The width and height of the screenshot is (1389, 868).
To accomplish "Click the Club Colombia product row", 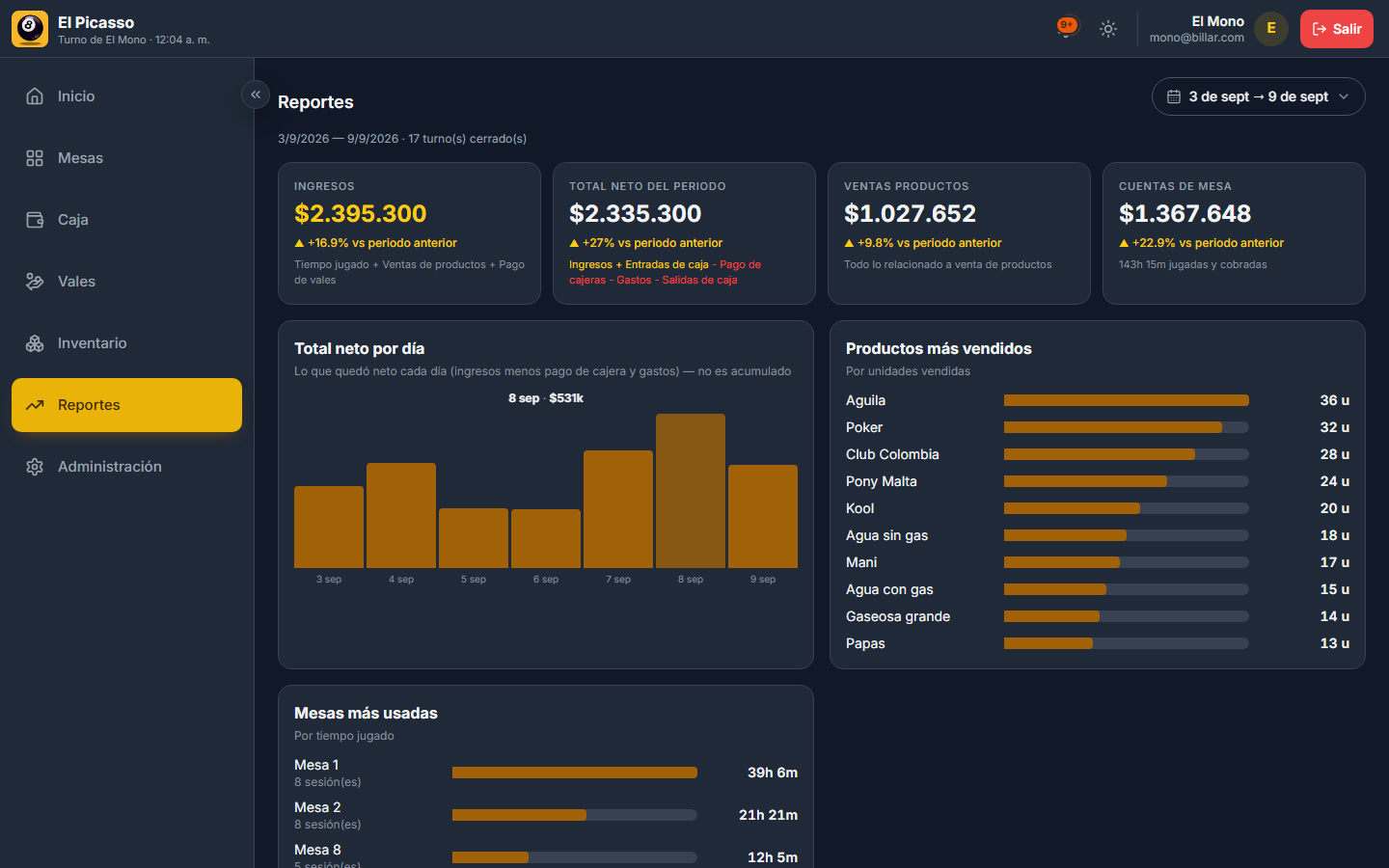I will pyautogui.click(x=1098, y=454).
